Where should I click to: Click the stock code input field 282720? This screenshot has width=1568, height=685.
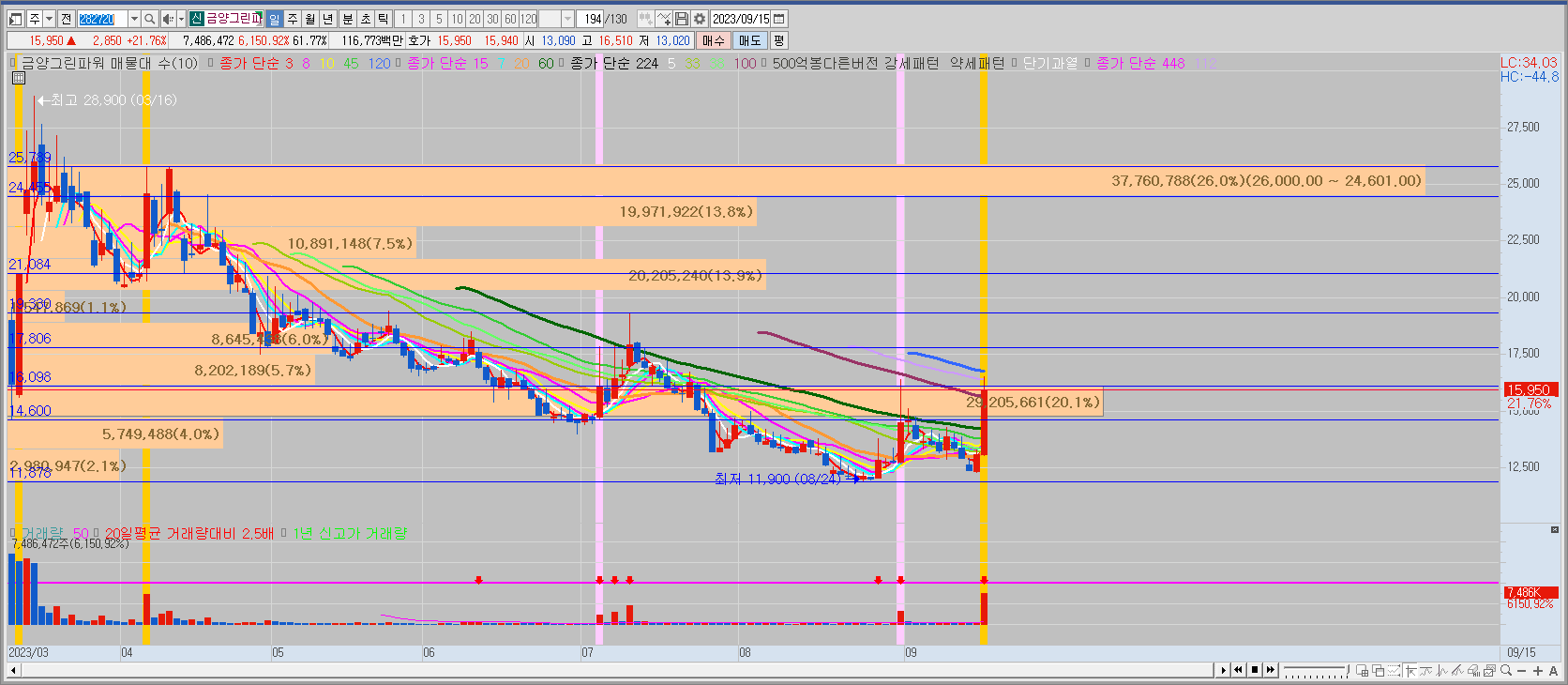(x=103, y=19)
